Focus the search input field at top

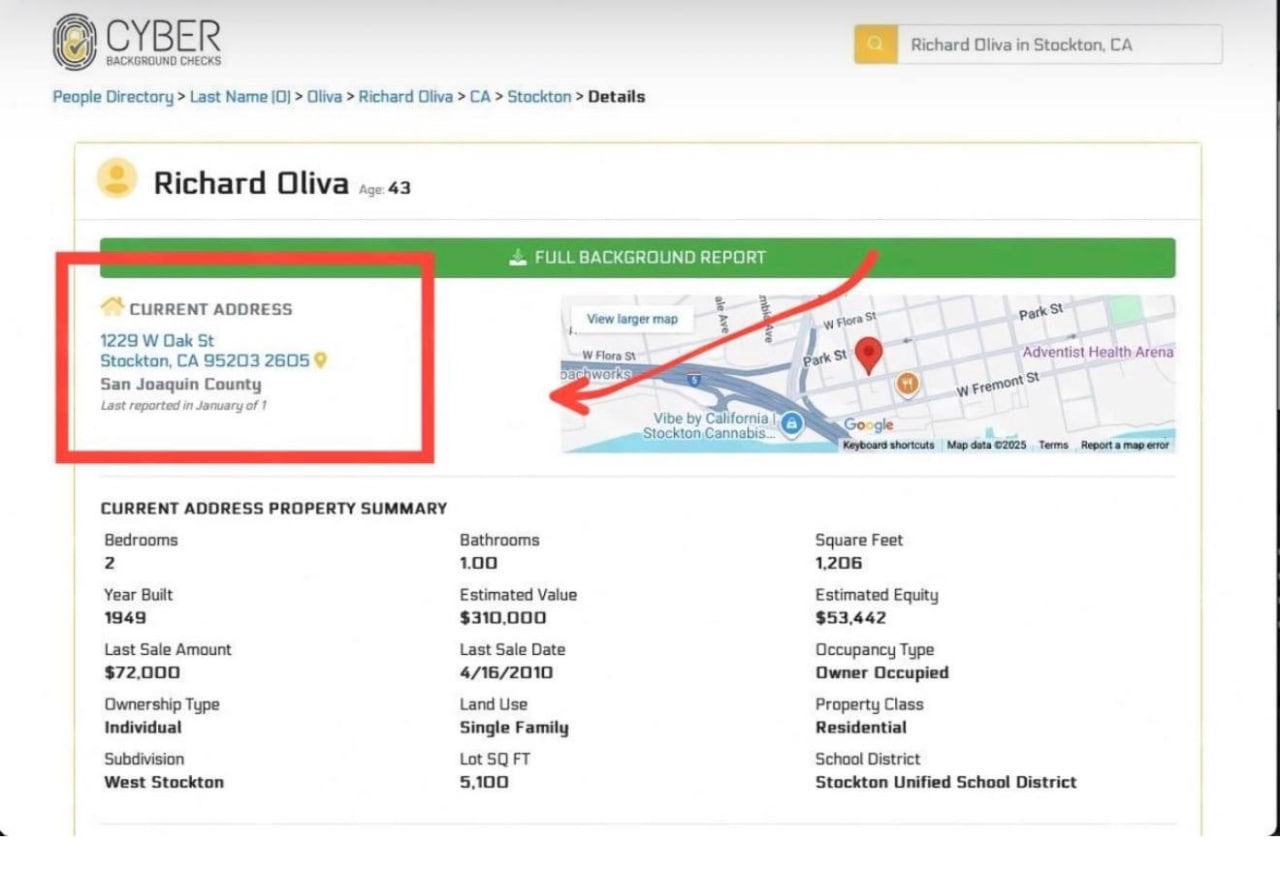1058,45
